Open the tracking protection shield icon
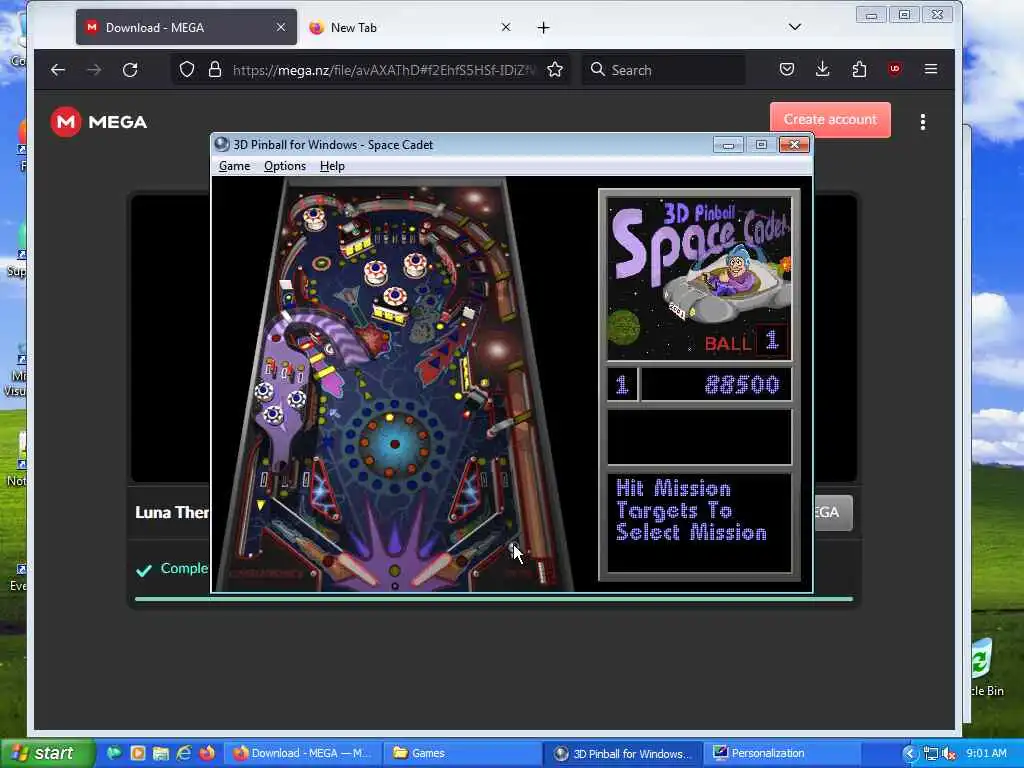The width and height of the screenshot is (1024, 768). point(187,69)
